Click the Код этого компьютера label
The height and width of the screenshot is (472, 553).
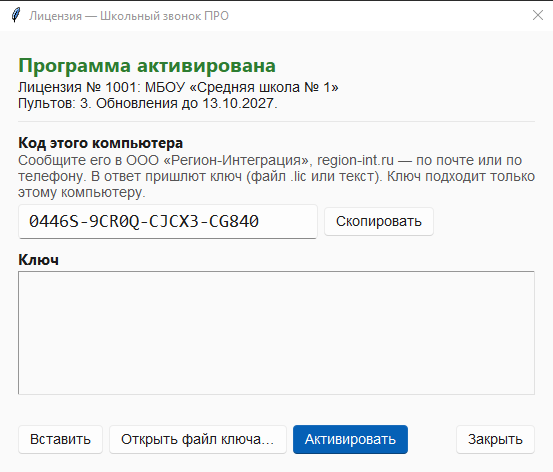click(101, 143)
